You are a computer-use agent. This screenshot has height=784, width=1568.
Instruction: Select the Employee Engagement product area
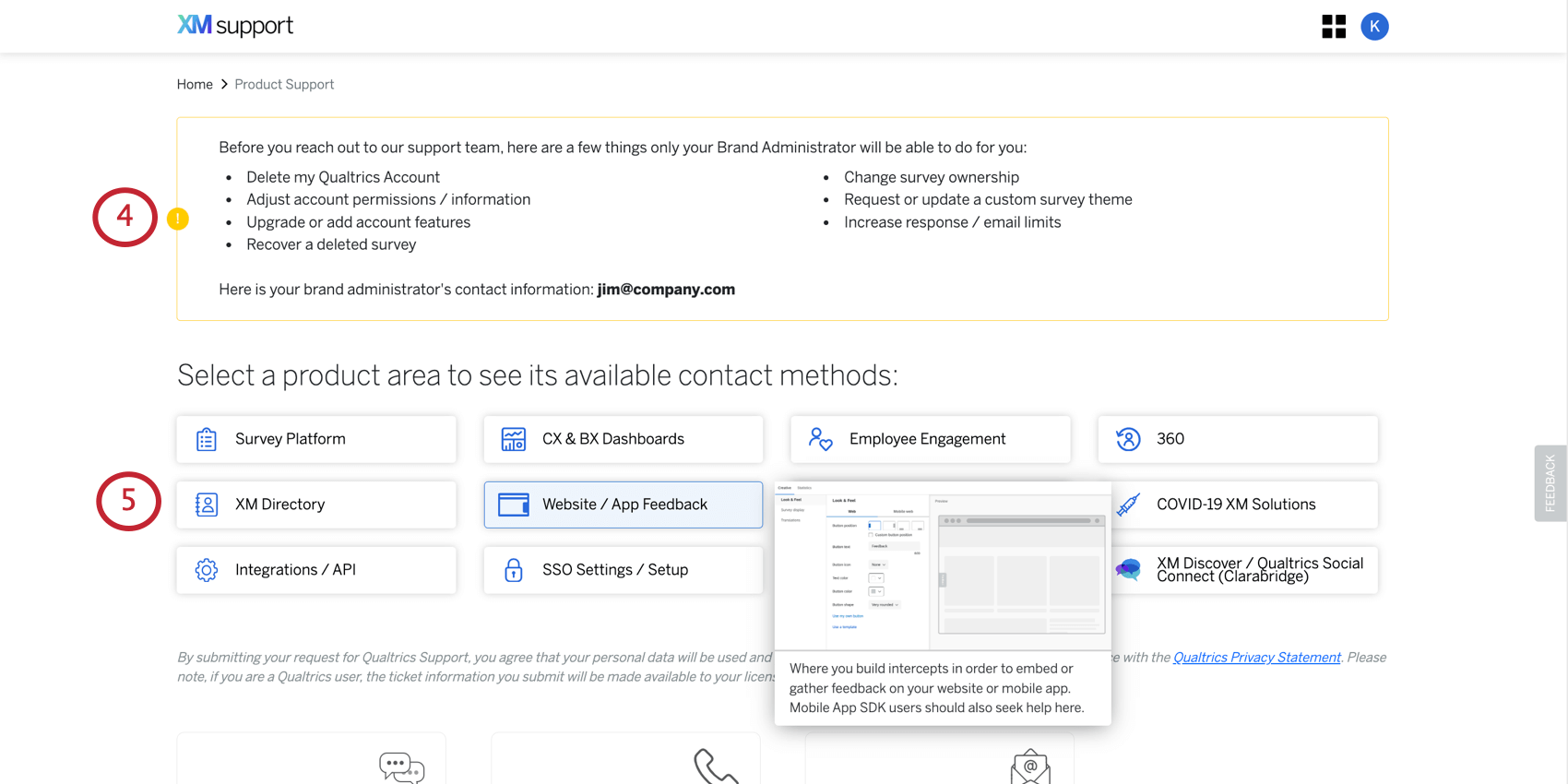click(931, 439)
